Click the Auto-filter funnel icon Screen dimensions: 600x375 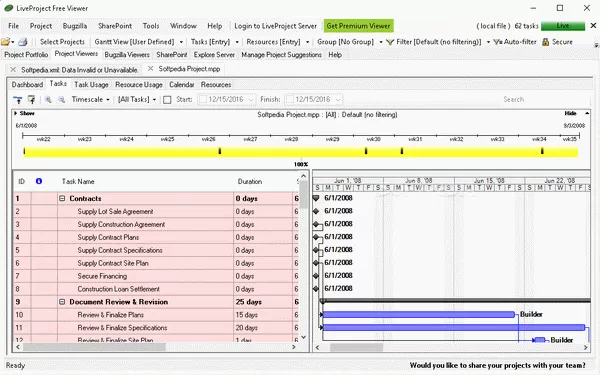point(497,42)
